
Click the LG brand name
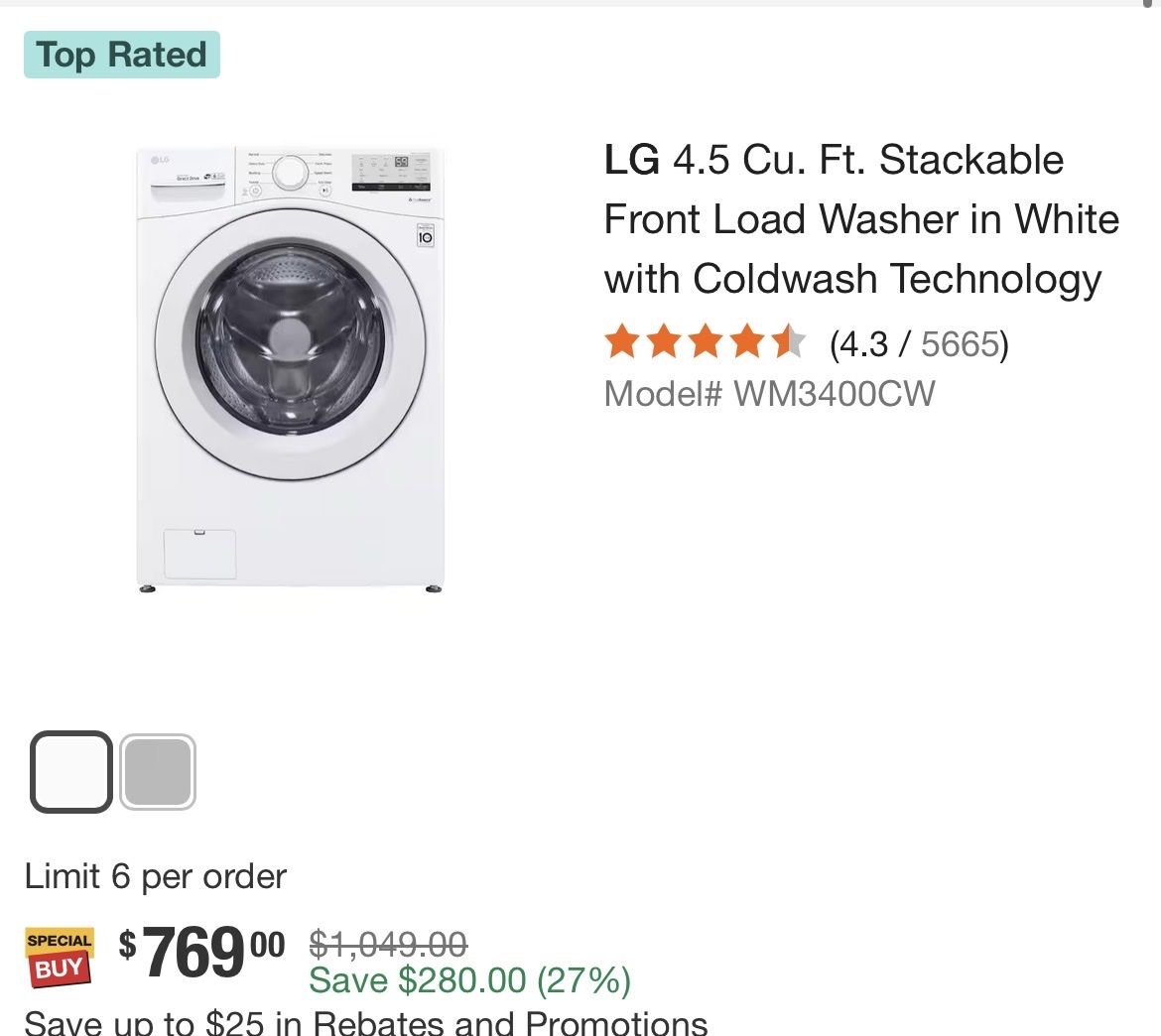coord(631,160)
